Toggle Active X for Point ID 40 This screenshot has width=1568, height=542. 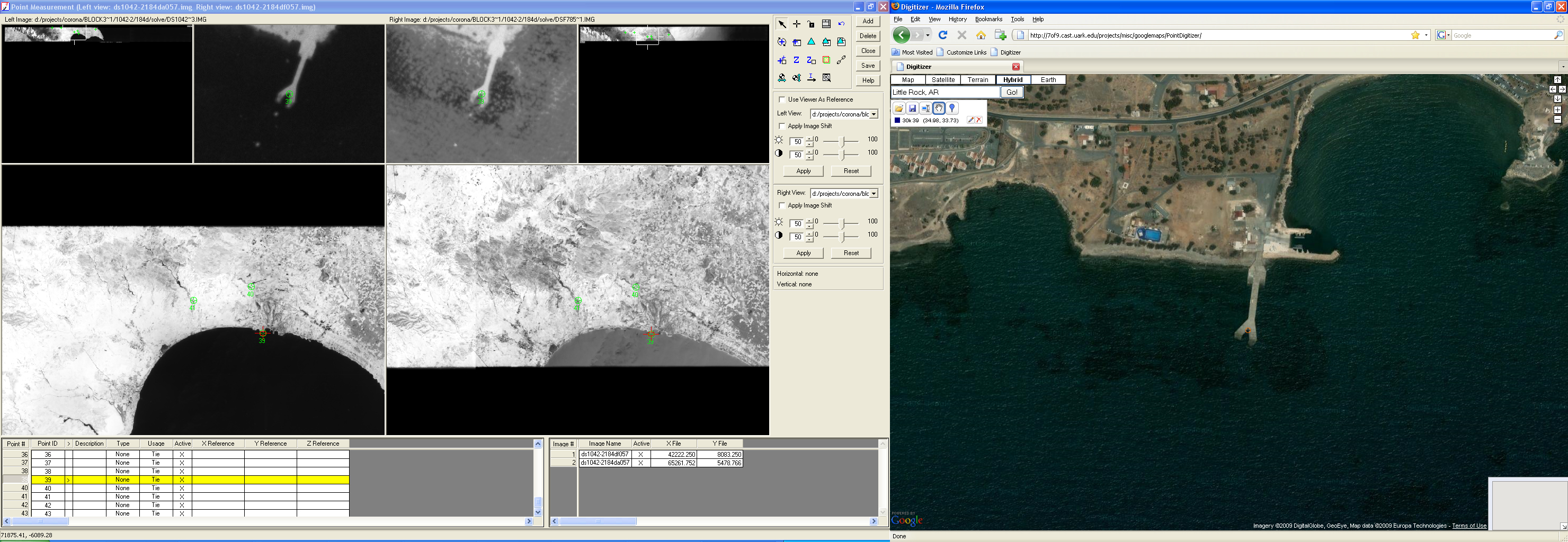click(182, 489)
